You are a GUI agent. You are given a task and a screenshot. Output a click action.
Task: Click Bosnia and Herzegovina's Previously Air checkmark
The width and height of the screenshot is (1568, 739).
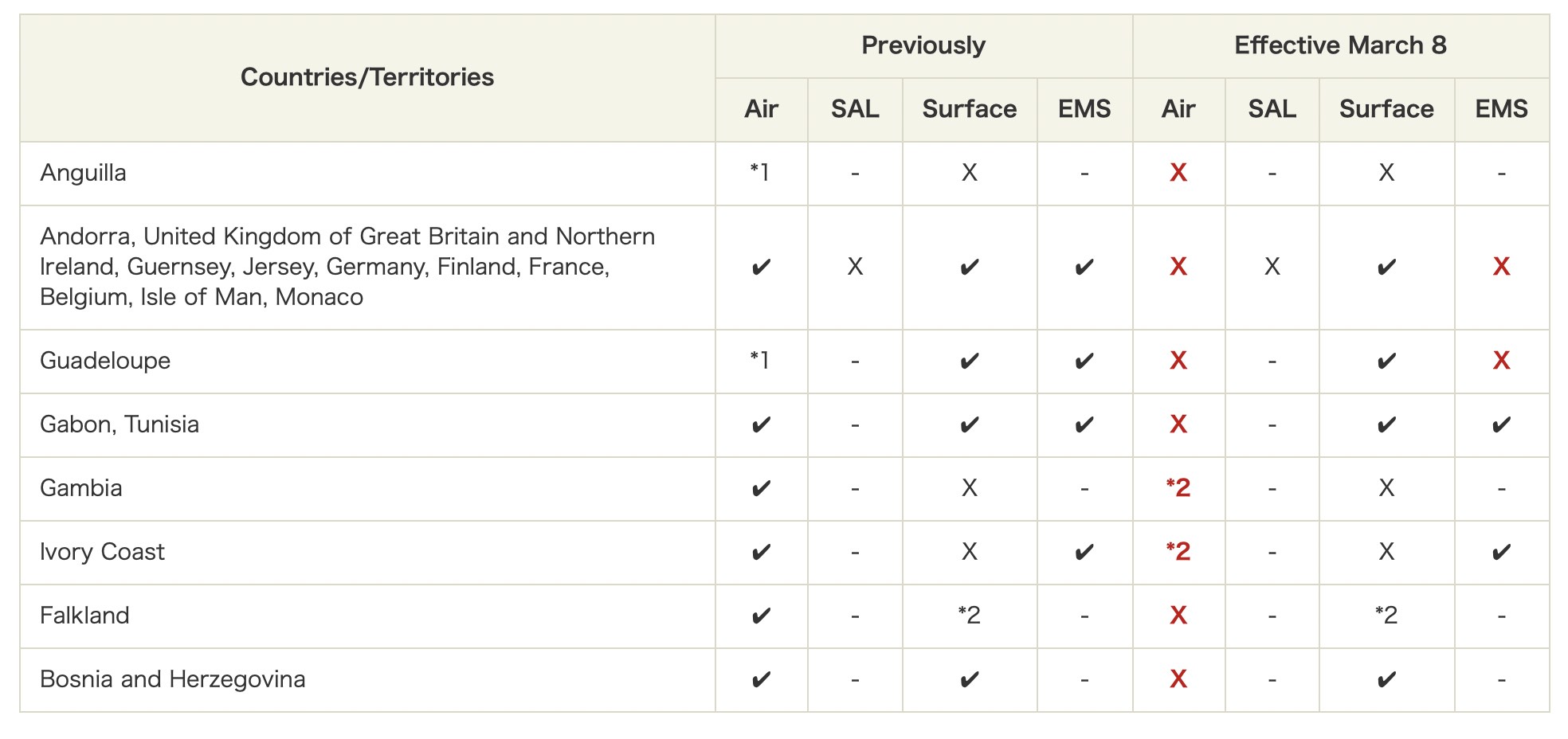pos(761,679)
